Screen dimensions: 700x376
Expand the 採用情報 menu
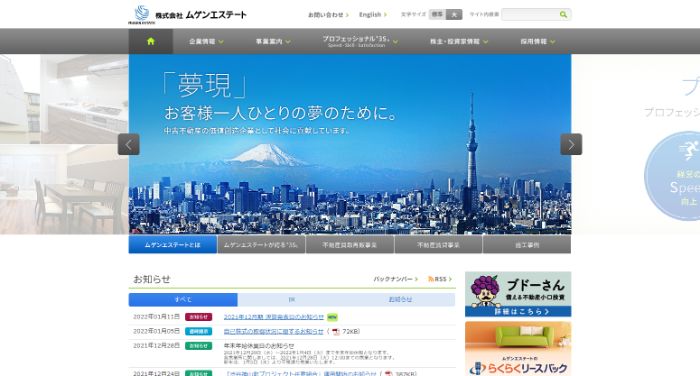click(538, 41)
